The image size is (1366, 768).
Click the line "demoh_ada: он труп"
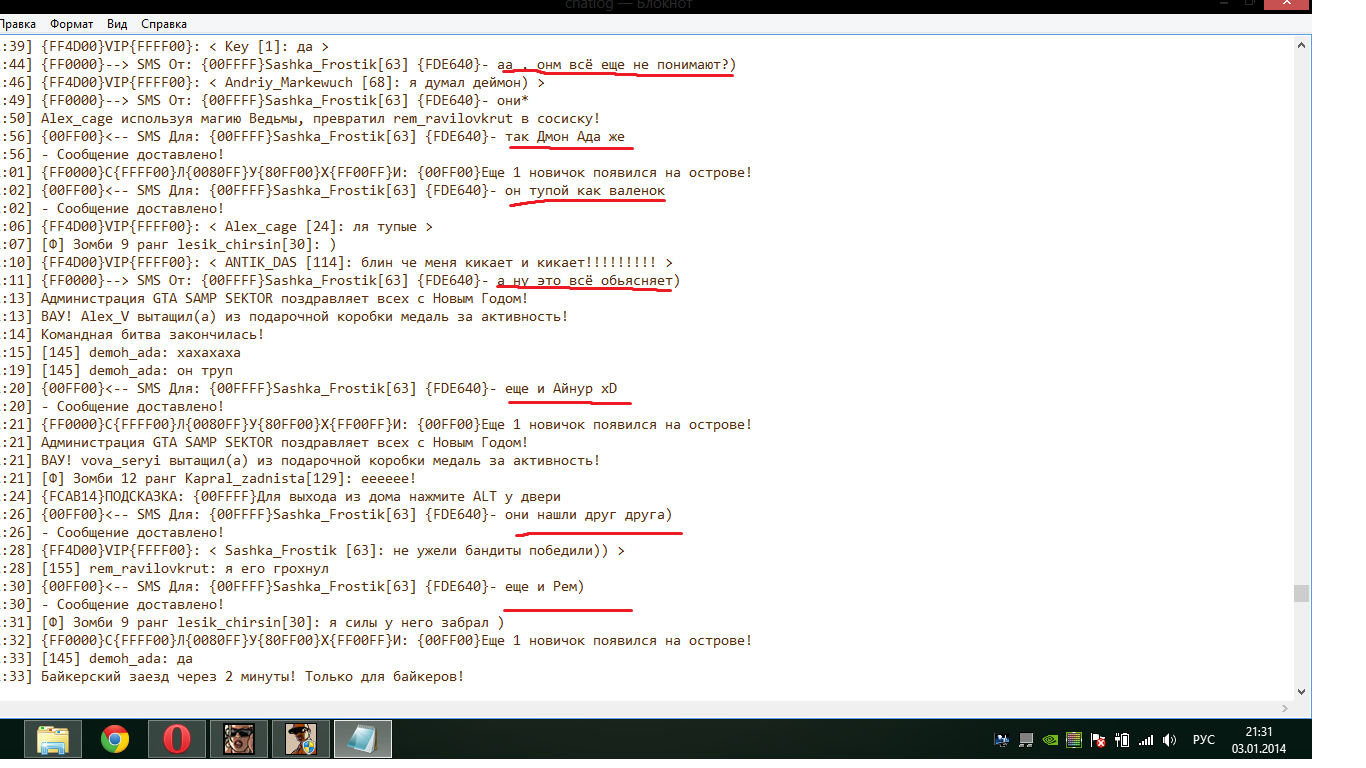116,370
